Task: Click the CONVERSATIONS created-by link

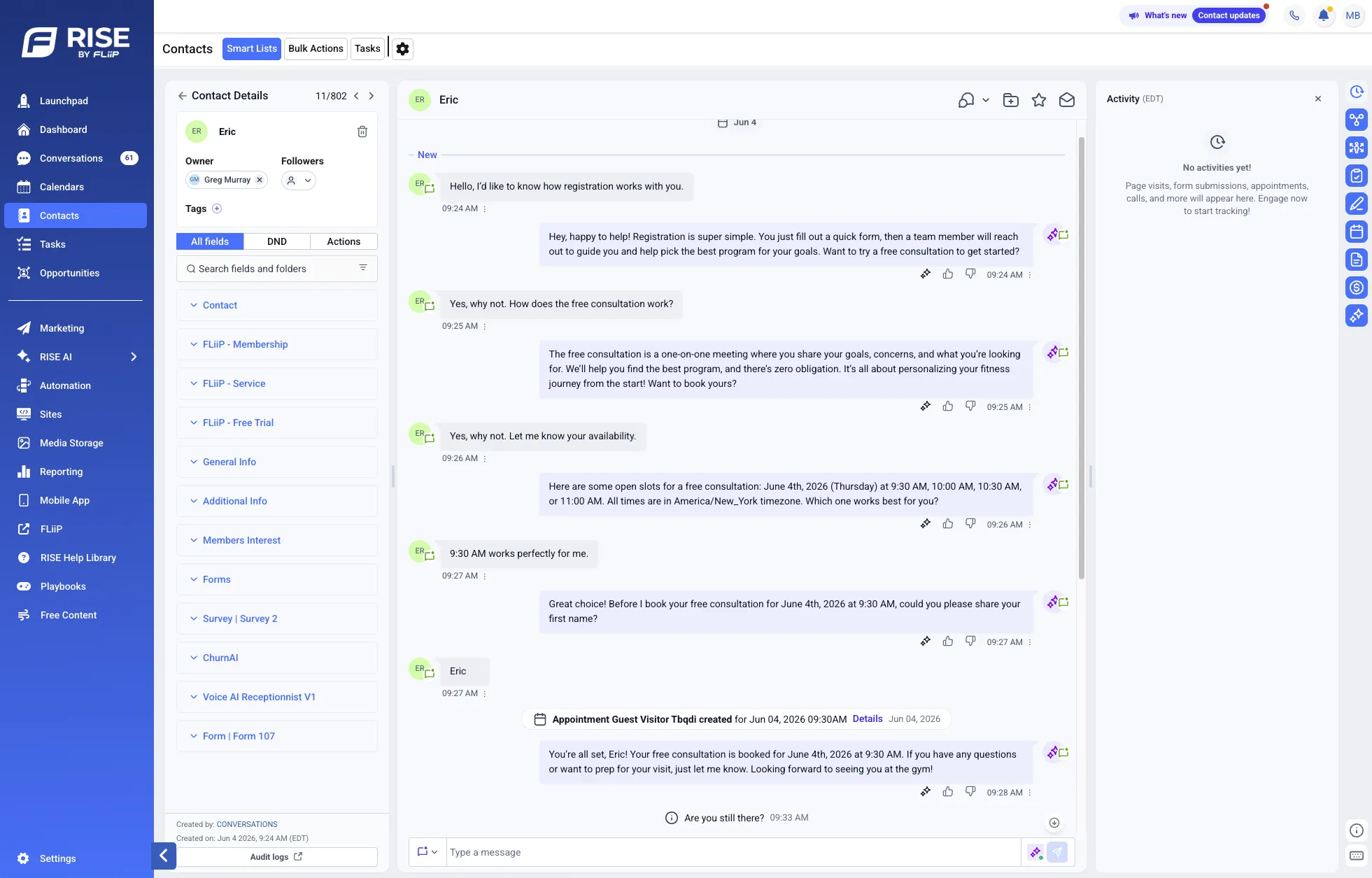Action: (247, 824)
